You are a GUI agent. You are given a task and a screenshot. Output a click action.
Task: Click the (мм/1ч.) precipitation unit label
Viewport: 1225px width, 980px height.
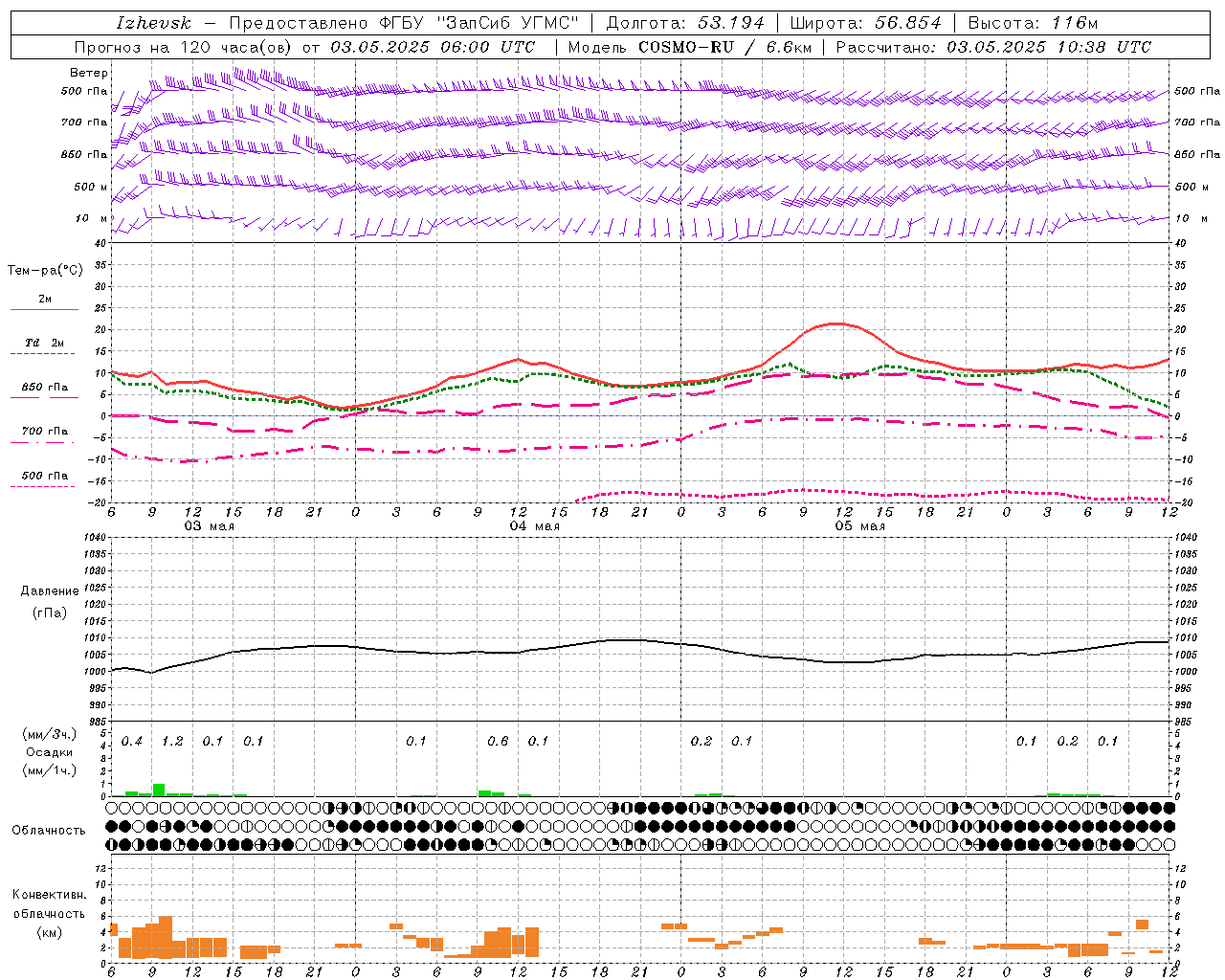tap(49, 770)
